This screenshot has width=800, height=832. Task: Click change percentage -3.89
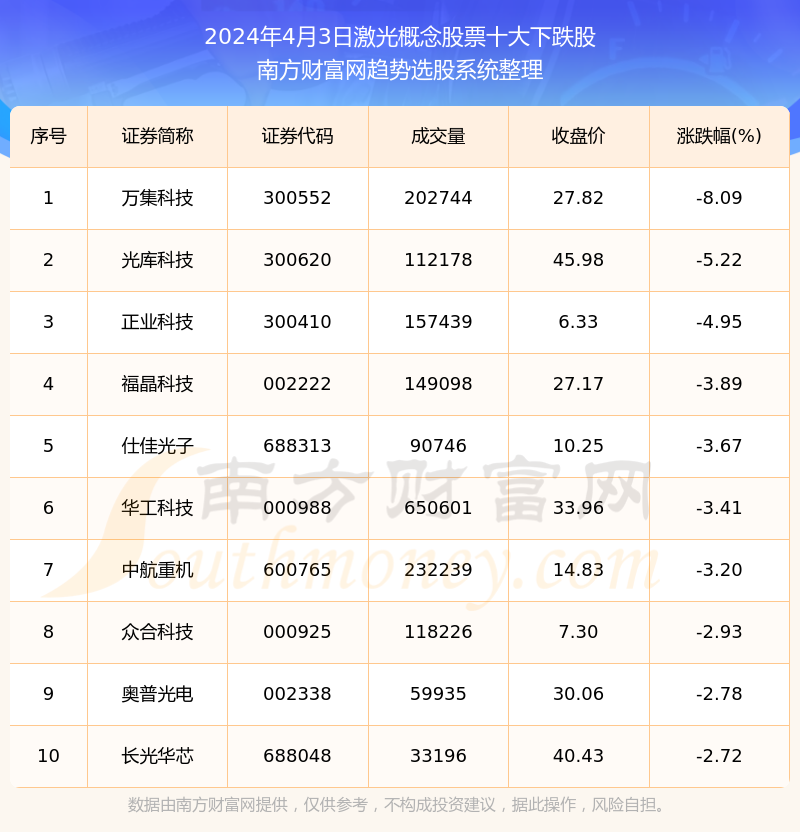719,384
